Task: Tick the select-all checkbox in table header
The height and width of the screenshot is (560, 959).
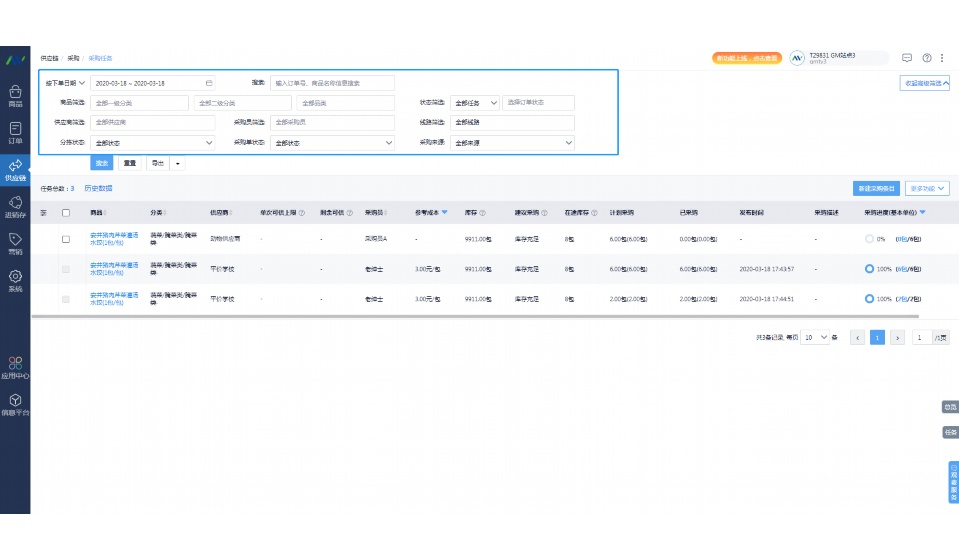Action: click(66, 212)
